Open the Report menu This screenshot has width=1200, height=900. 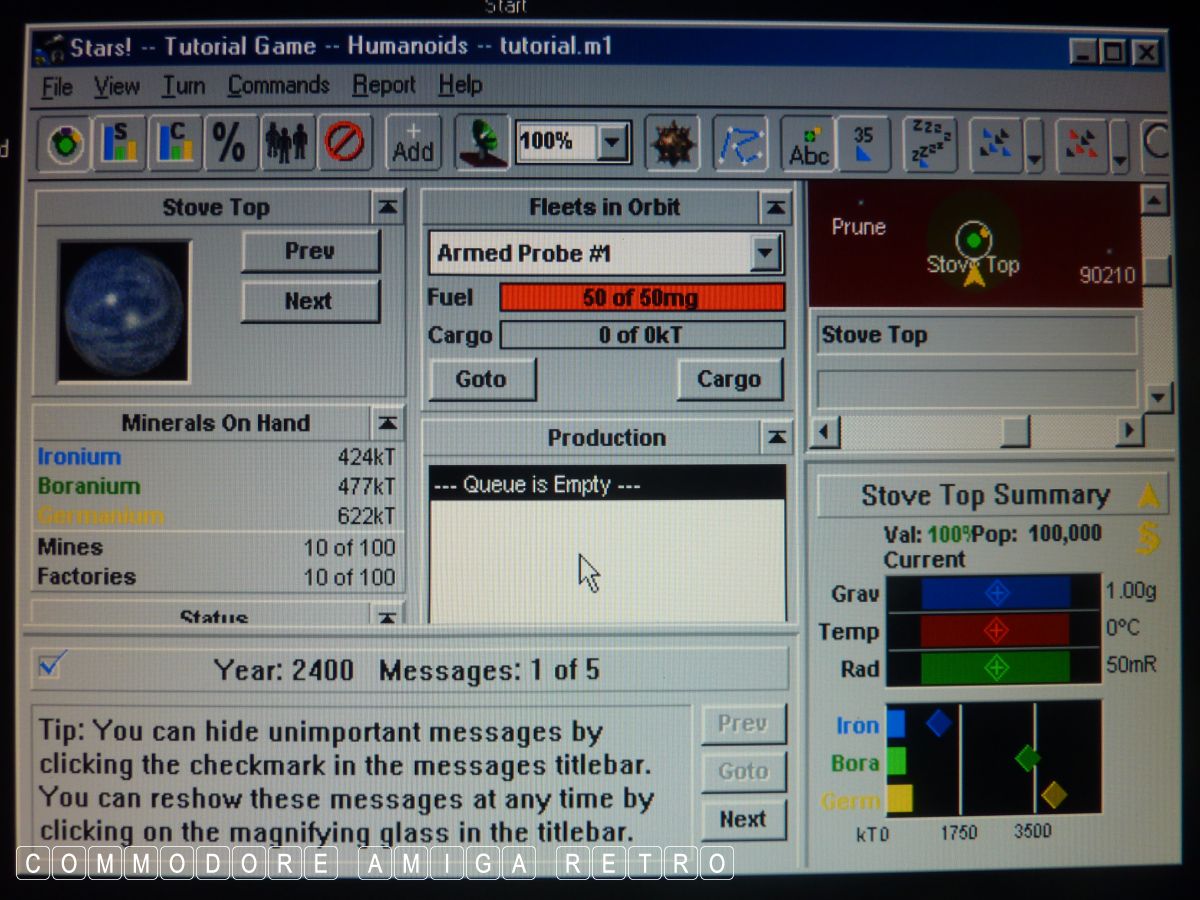pos(383,86)
